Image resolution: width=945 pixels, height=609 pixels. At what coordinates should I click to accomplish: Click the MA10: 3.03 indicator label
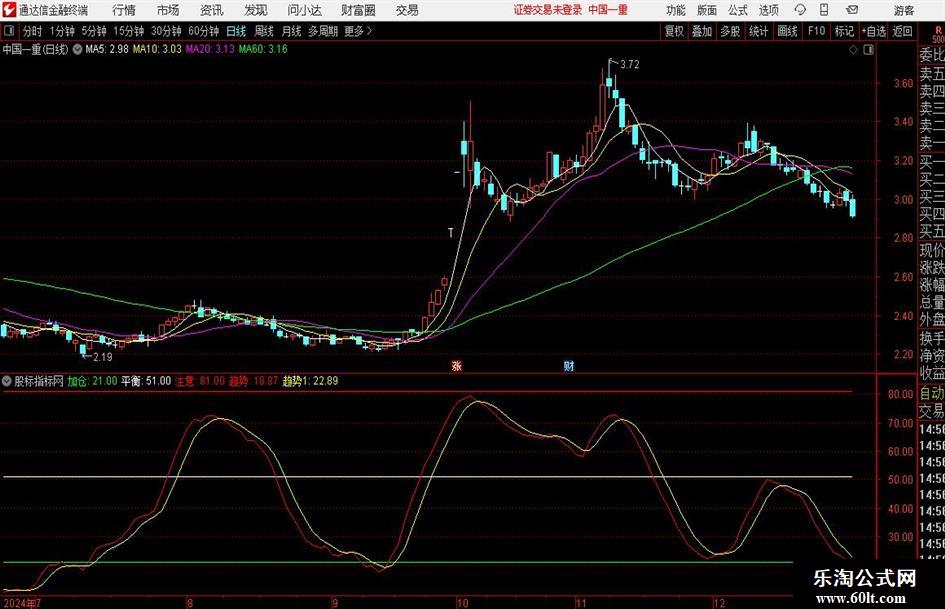point(157,49)
